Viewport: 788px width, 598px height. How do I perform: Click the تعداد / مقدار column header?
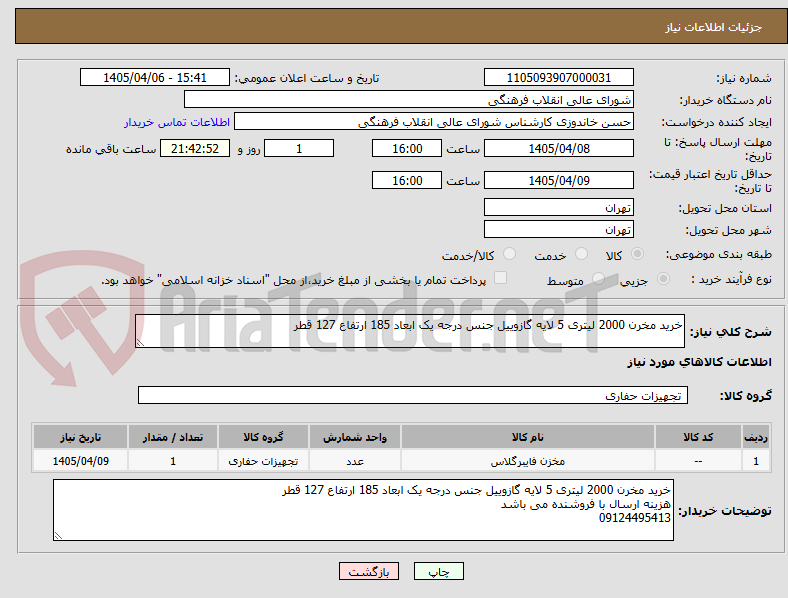point(173,437)
